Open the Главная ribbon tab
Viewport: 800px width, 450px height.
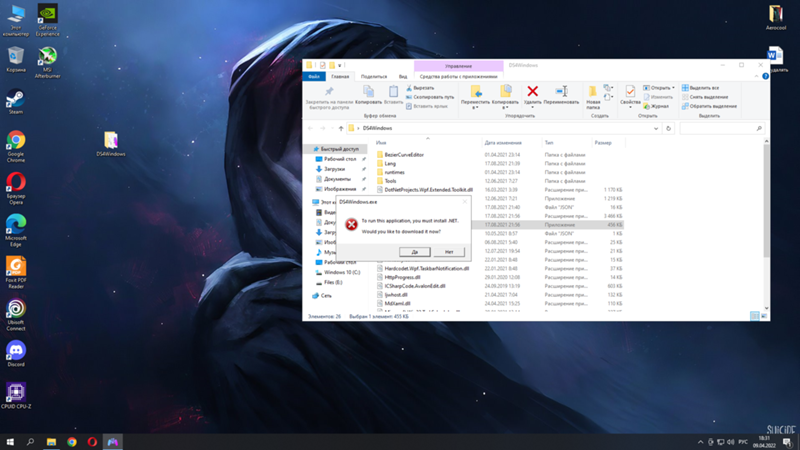pyautogui.click(x=340, y=77)
